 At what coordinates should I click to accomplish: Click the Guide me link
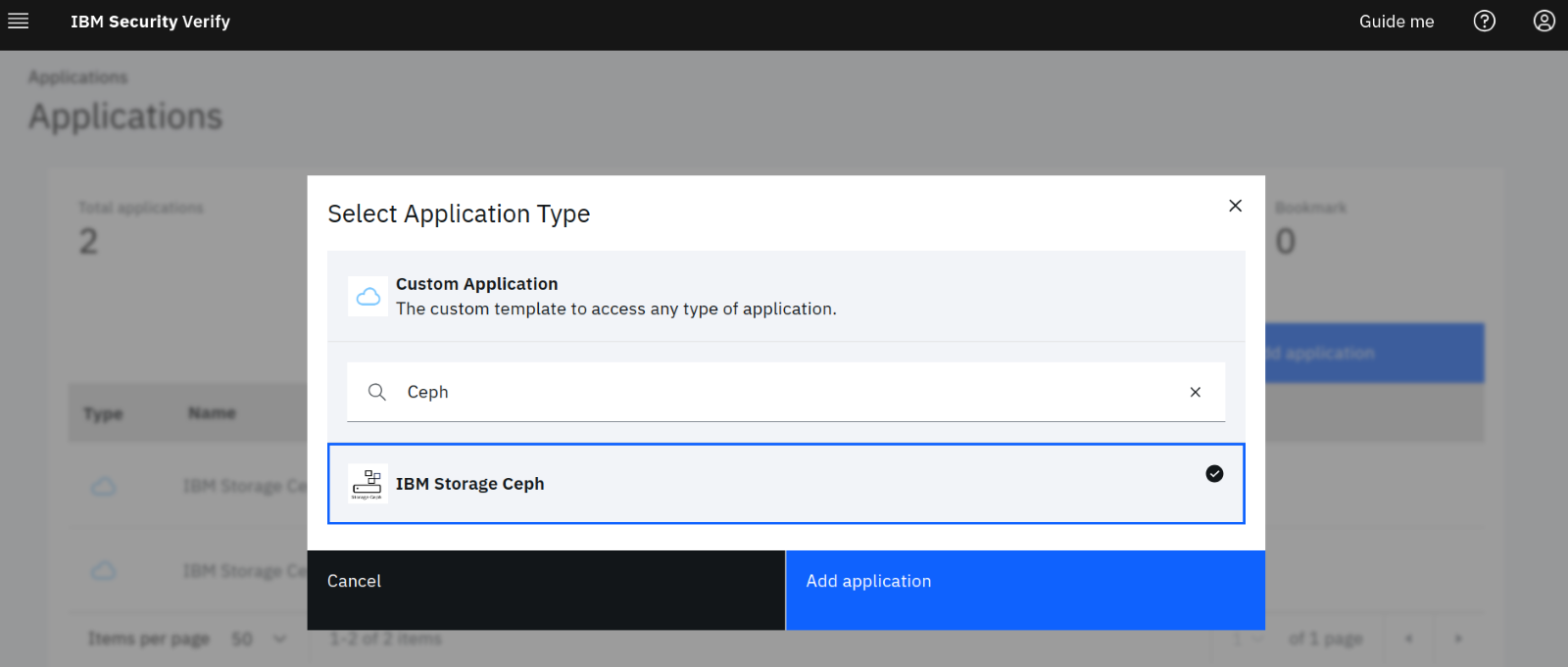1396,22
